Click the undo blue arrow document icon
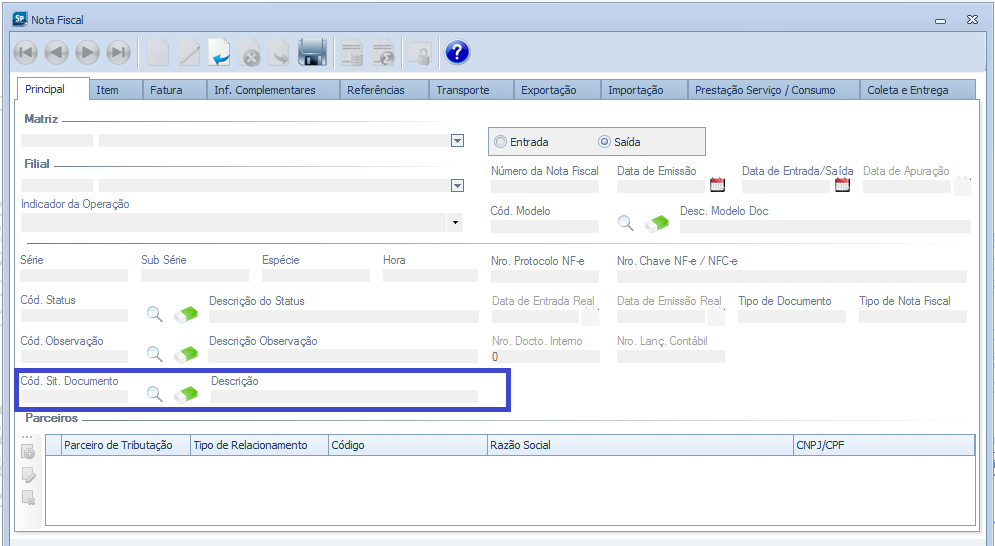The width and height of the screenshot is (995, 546). [220, 53]
